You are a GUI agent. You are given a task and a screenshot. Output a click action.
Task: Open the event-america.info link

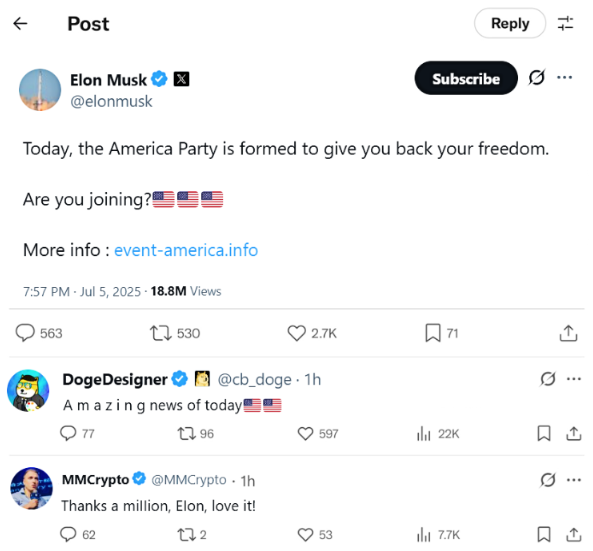(186, 250)
